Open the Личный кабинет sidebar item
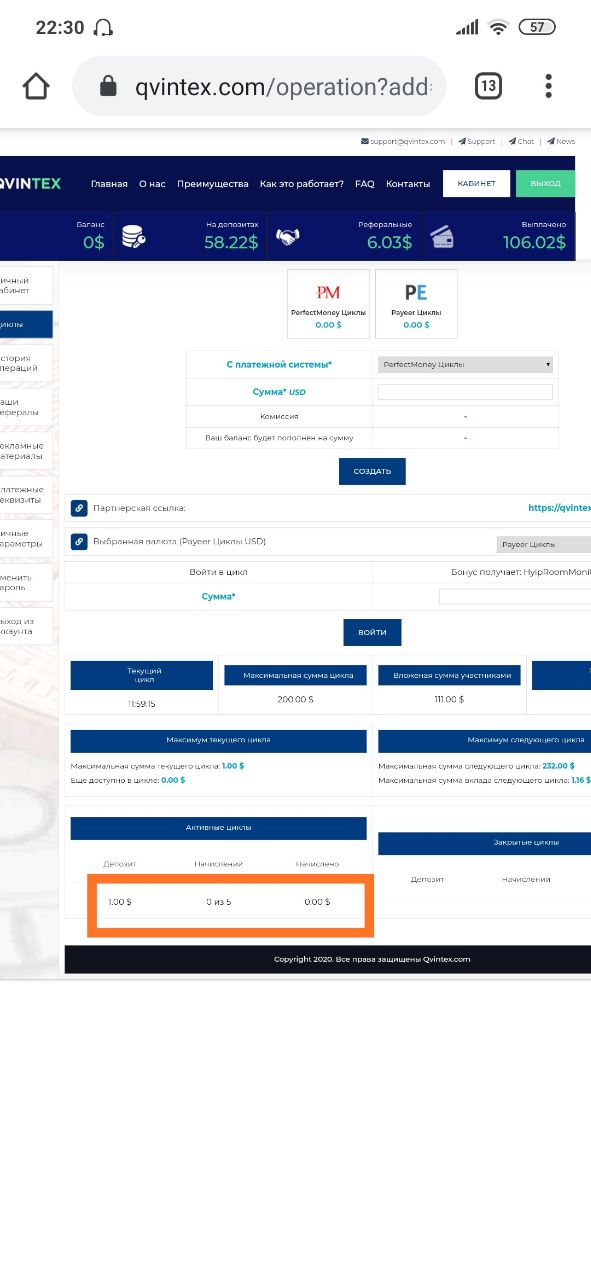This screenshot has height=1280, width=591. (x=26, y=285)
